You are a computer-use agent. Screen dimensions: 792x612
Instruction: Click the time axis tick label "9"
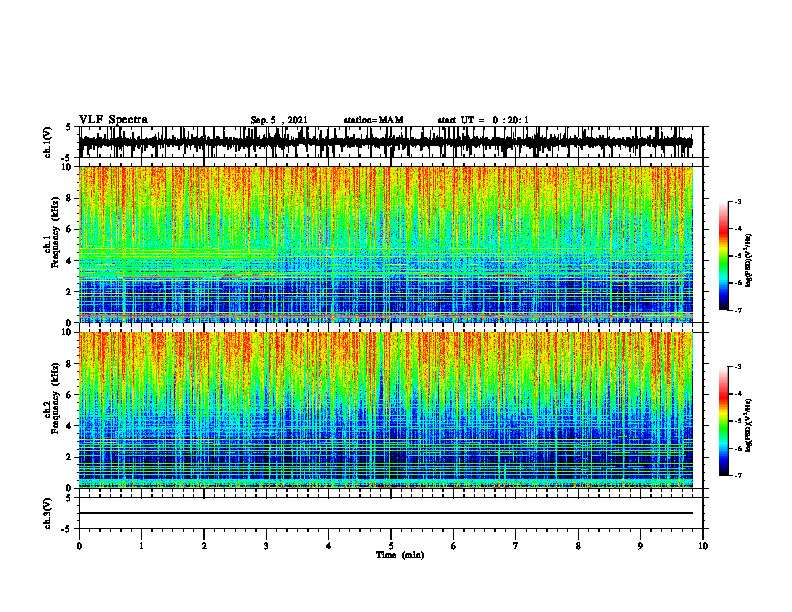640,546
